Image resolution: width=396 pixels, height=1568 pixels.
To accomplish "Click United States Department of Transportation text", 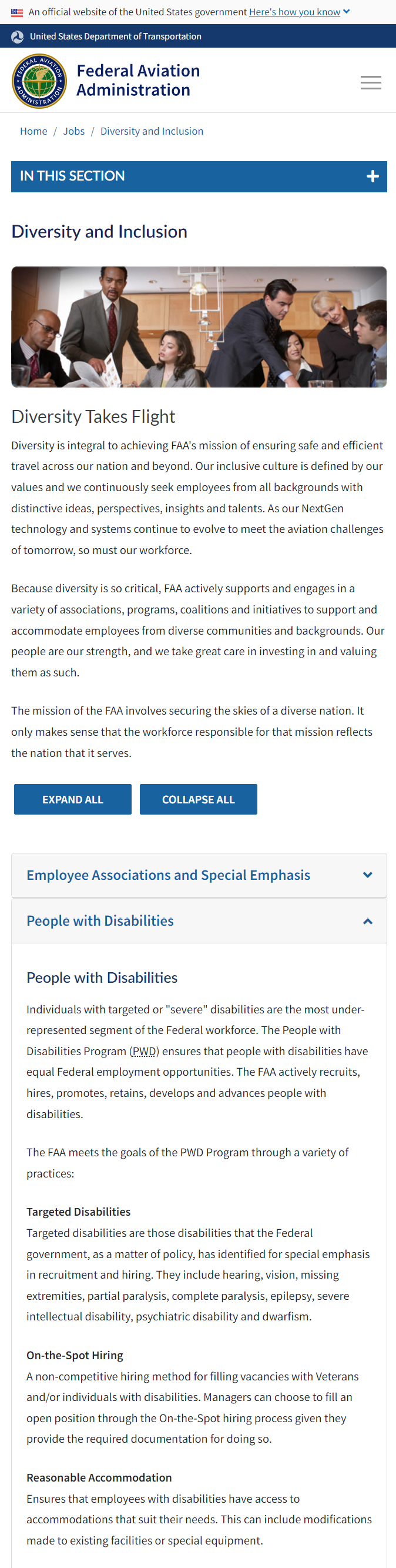I will click(116, 36).
